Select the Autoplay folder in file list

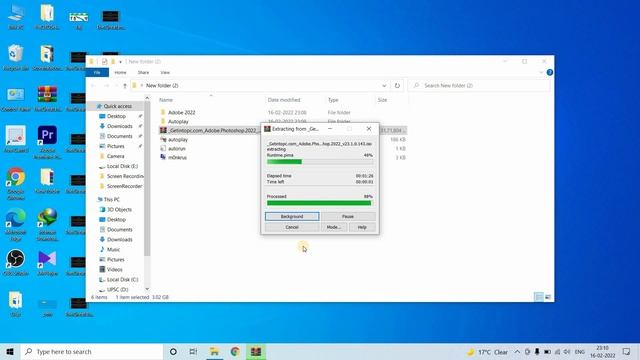[178, 121]
